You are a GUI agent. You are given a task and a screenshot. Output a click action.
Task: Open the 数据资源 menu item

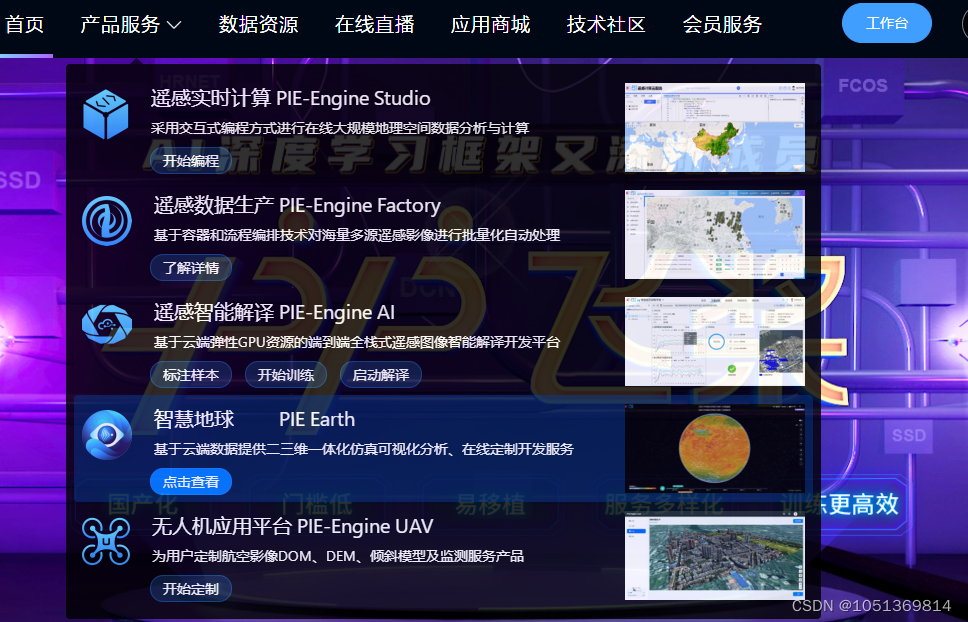click(258, 25)
